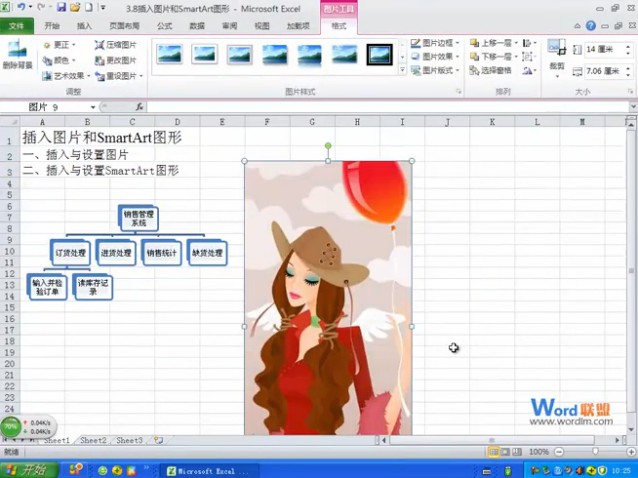Switch to Normal view in status bar
The height and width of the screenshot is (478, 638).
click(493, 452)
